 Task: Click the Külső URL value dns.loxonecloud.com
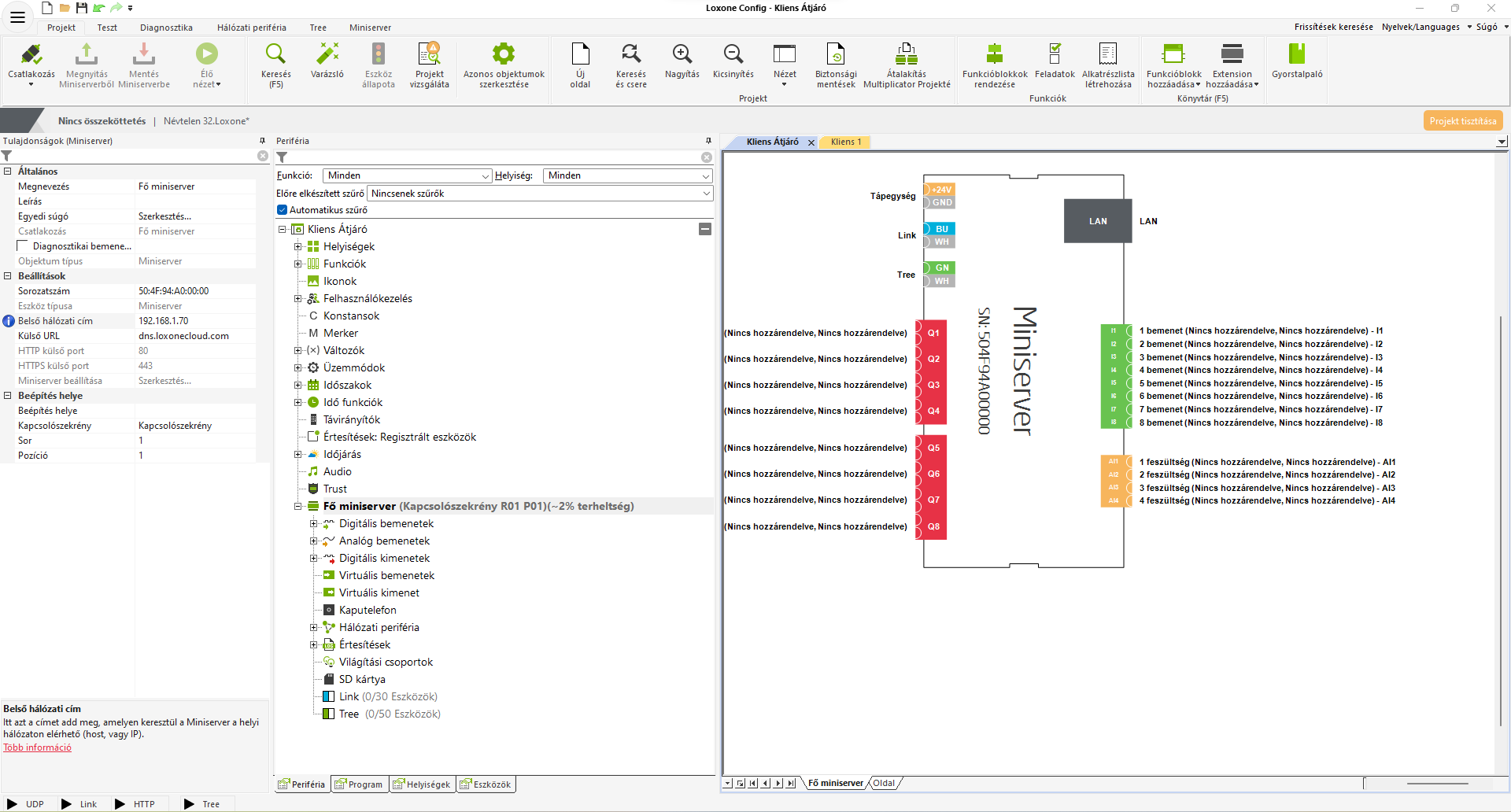point(196,336)
